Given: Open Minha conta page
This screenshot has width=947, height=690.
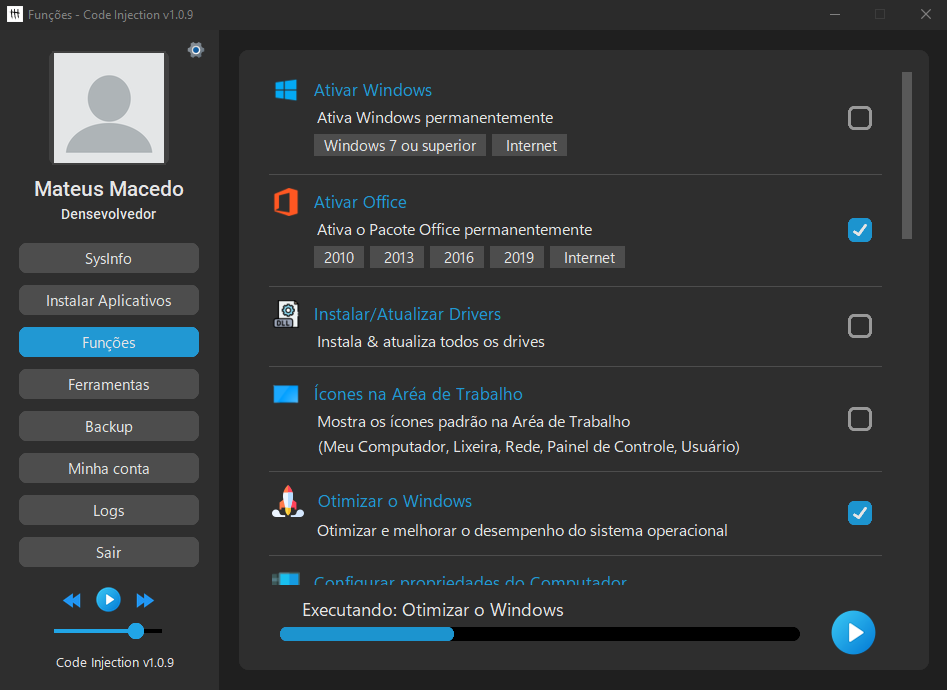Looking at the screenshot, I should coord(109,468).
